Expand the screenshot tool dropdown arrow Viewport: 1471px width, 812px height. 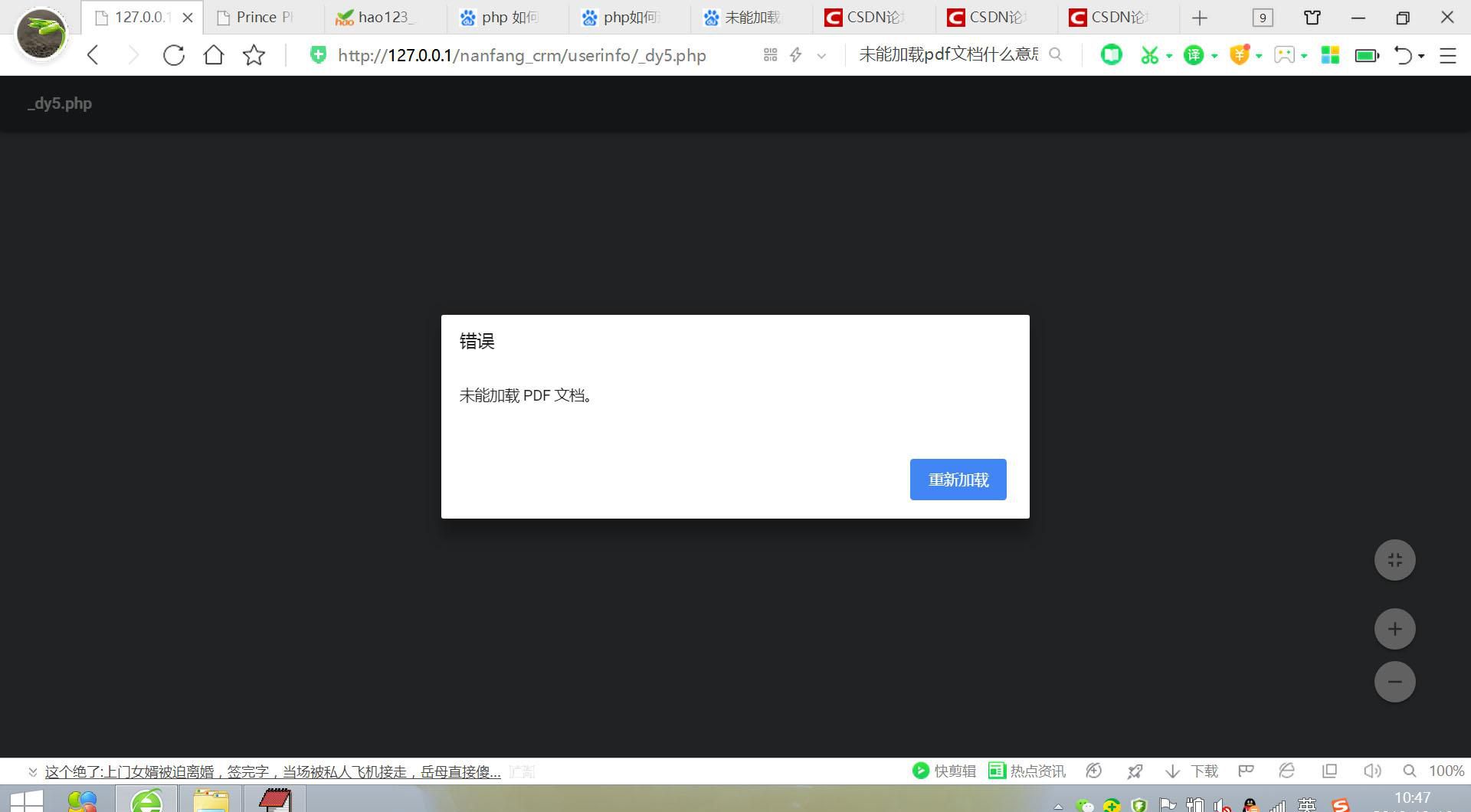(x=1169, y=56)
